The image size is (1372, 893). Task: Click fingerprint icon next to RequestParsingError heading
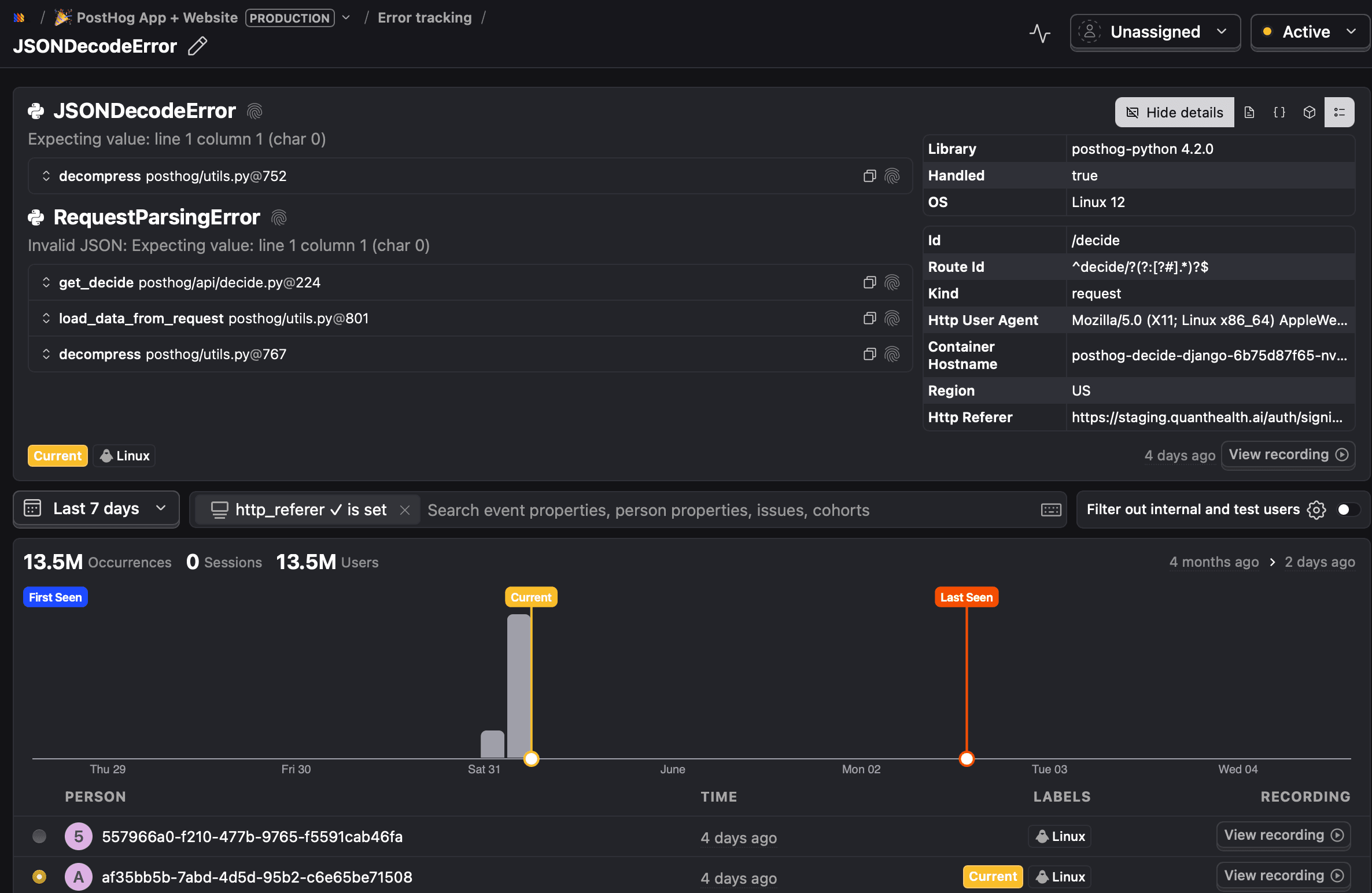279,217
